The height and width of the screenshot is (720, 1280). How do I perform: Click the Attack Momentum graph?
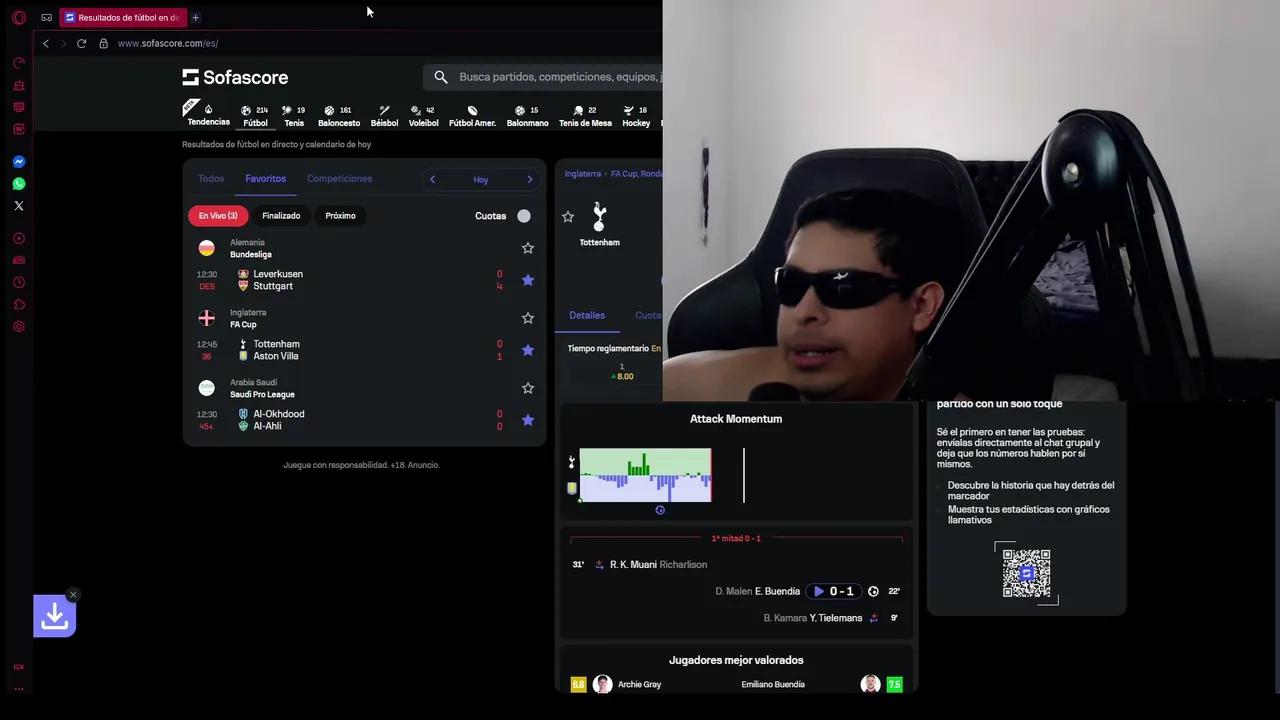point(645,475)
